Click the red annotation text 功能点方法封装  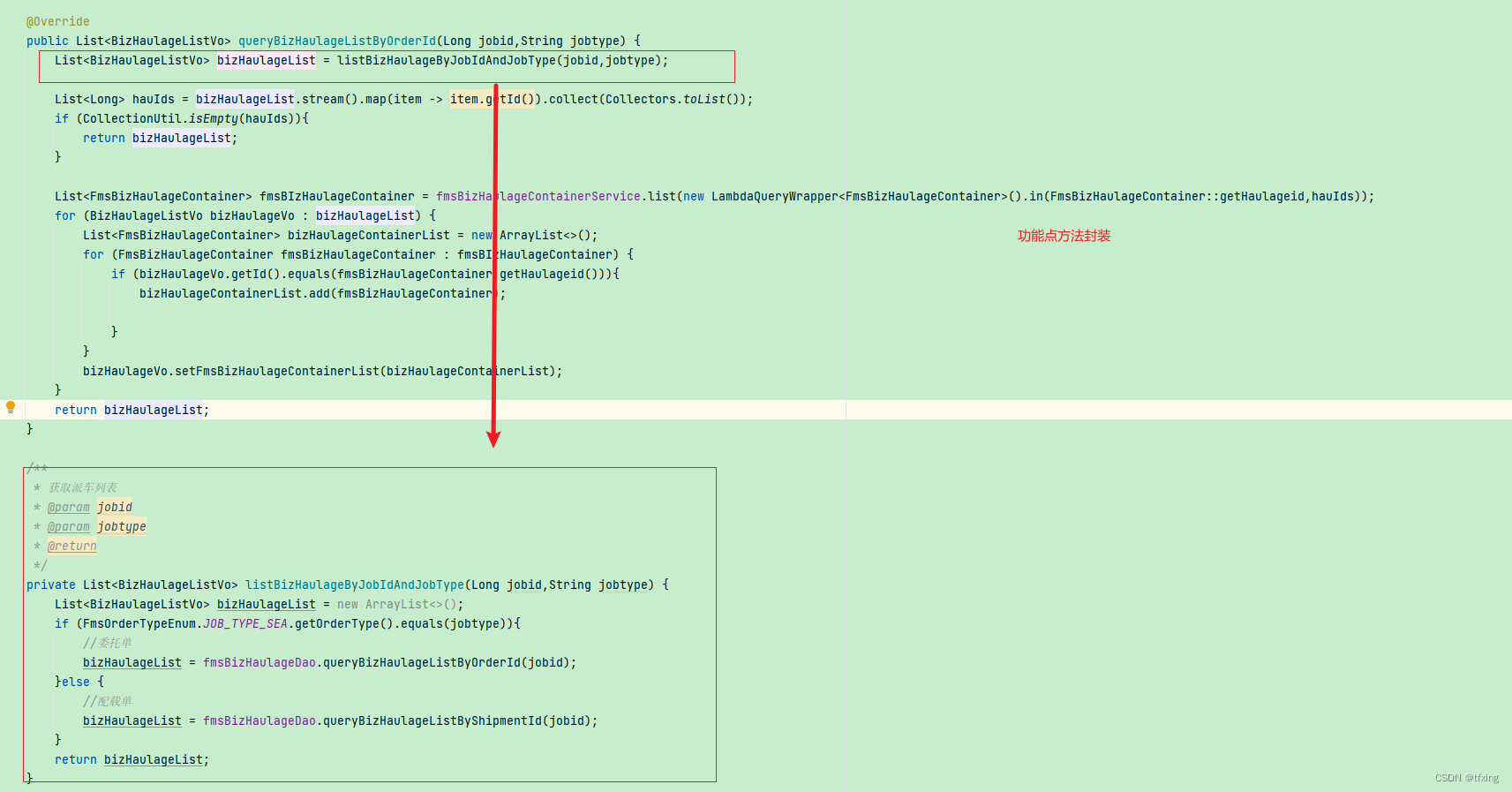pyautogui.click(x=1064, y=236)
